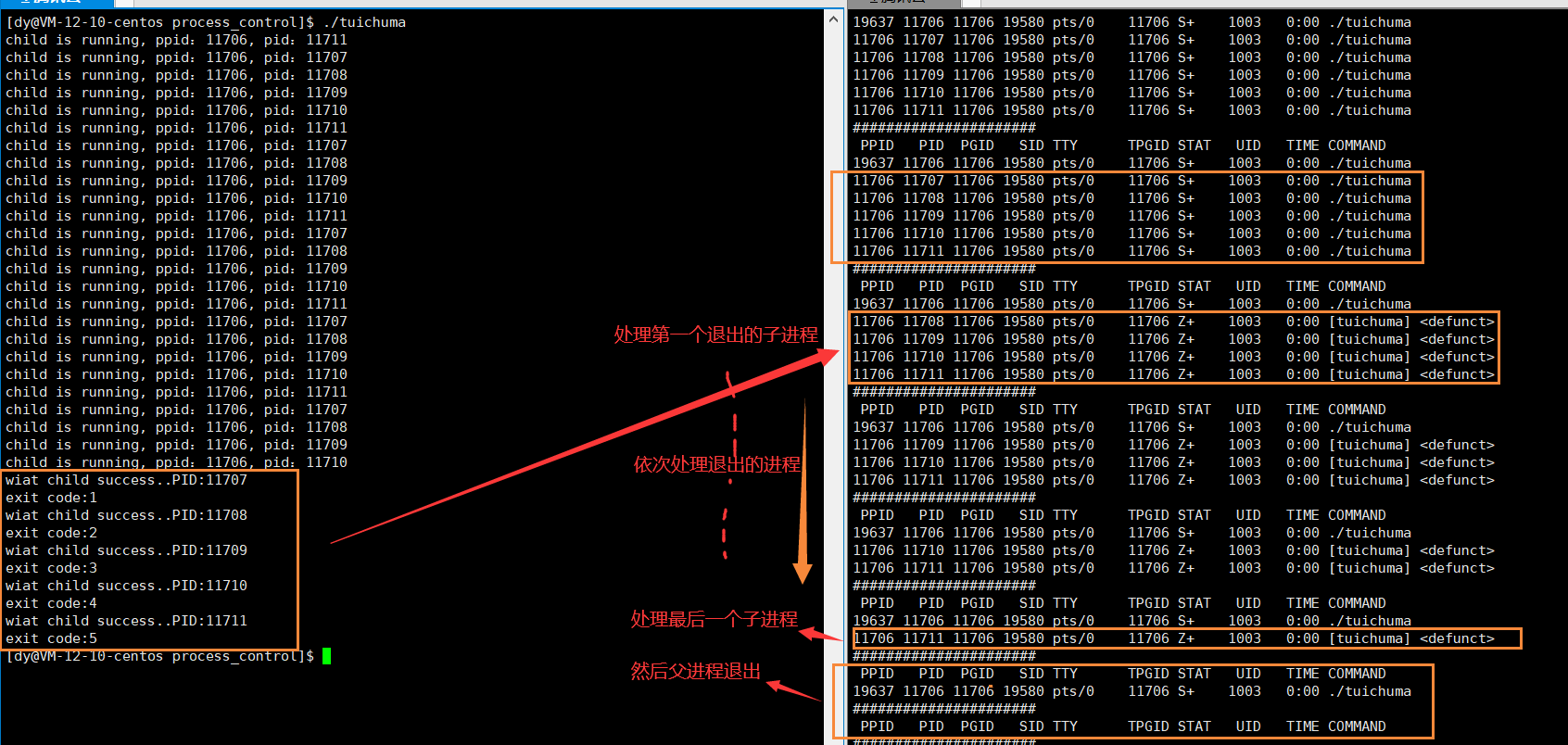The image size is (1568, 745).
Task: Select the line 'wiat child success..PID:11710'
Action: coord(127,586)
